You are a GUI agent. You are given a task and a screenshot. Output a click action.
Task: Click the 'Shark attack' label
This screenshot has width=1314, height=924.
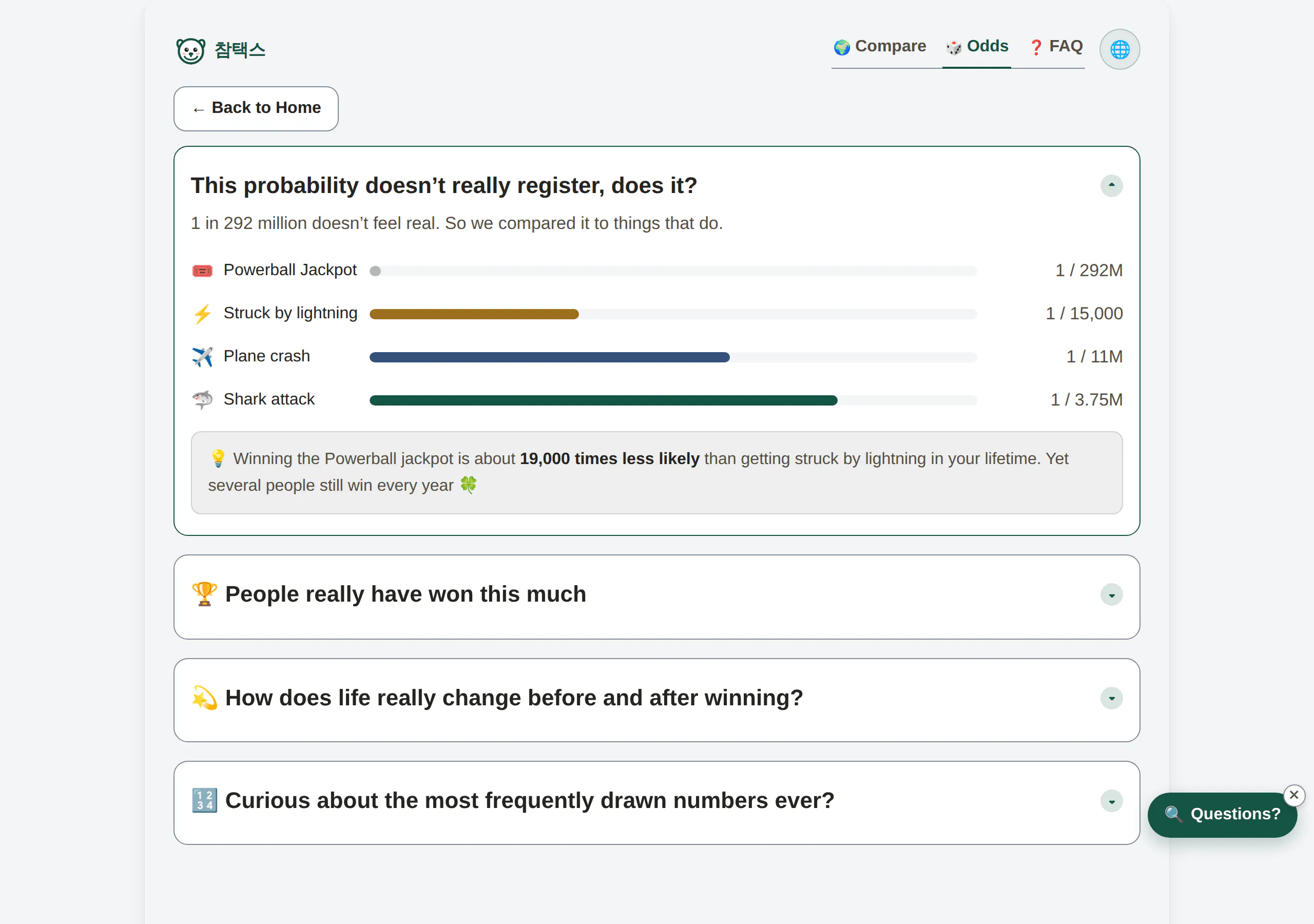[269, 399]
